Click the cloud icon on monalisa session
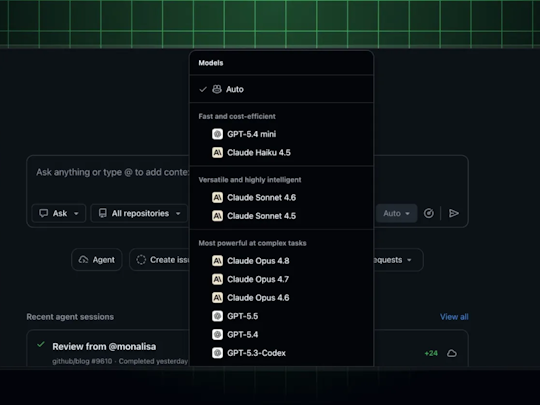 click(x=452, y=353)
